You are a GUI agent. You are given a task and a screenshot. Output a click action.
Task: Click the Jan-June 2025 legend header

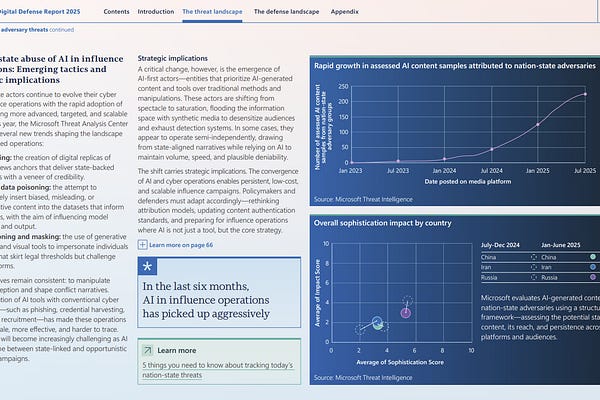click(x=561, y=245)
